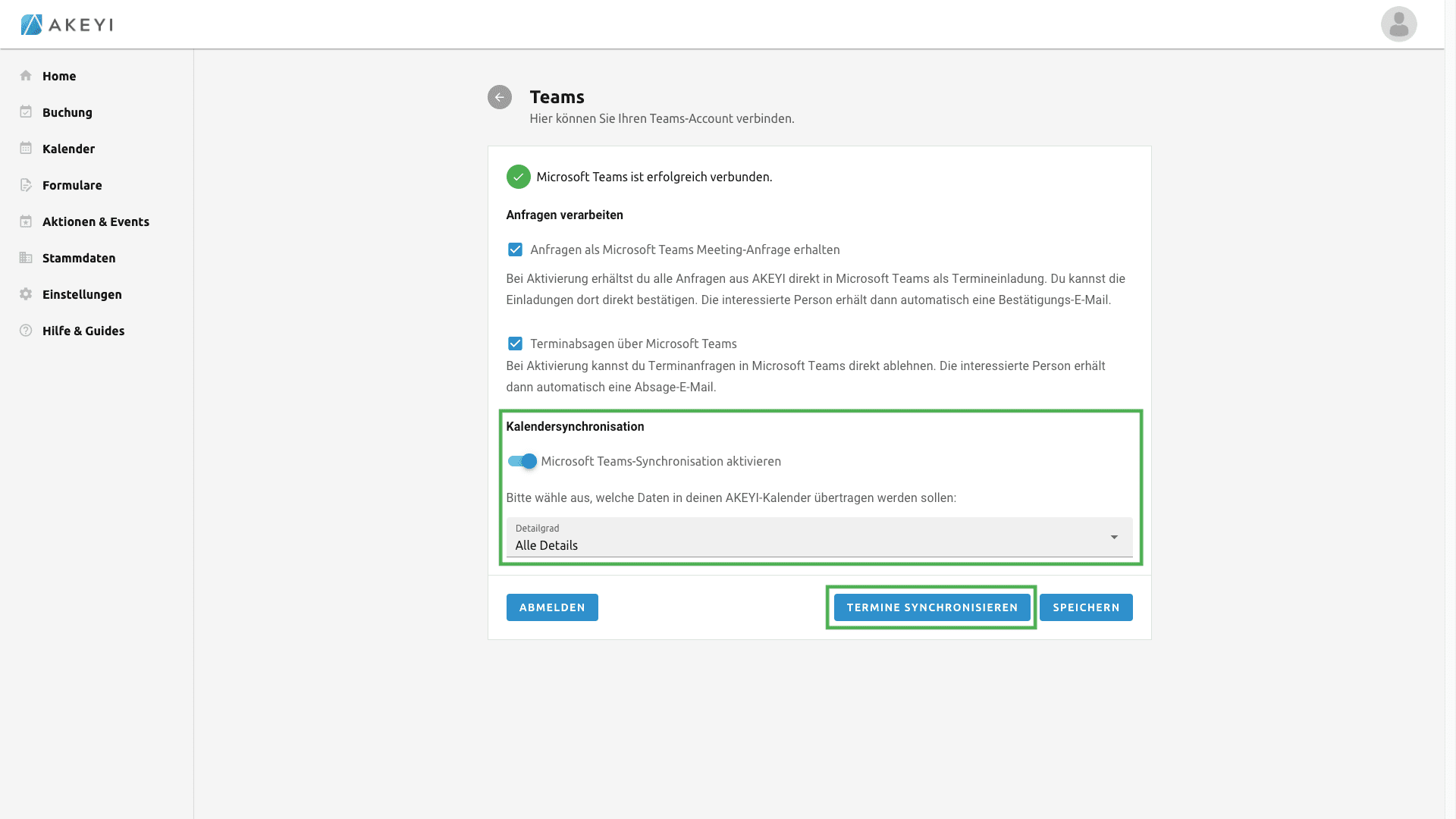Click the back arrow icon beside Teams
1456x819 pixels.
click(x=499, y=97)
